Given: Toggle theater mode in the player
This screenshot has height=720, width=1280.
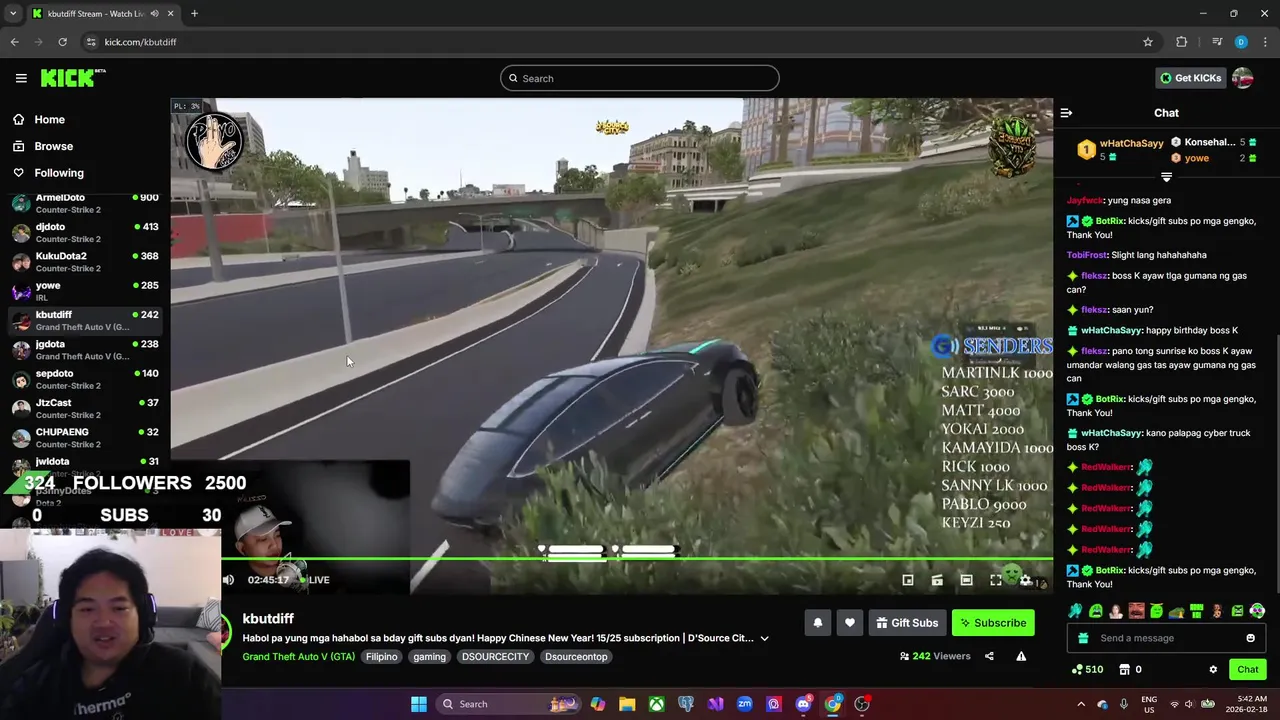Looking at the screenshot, I should 966,580.
